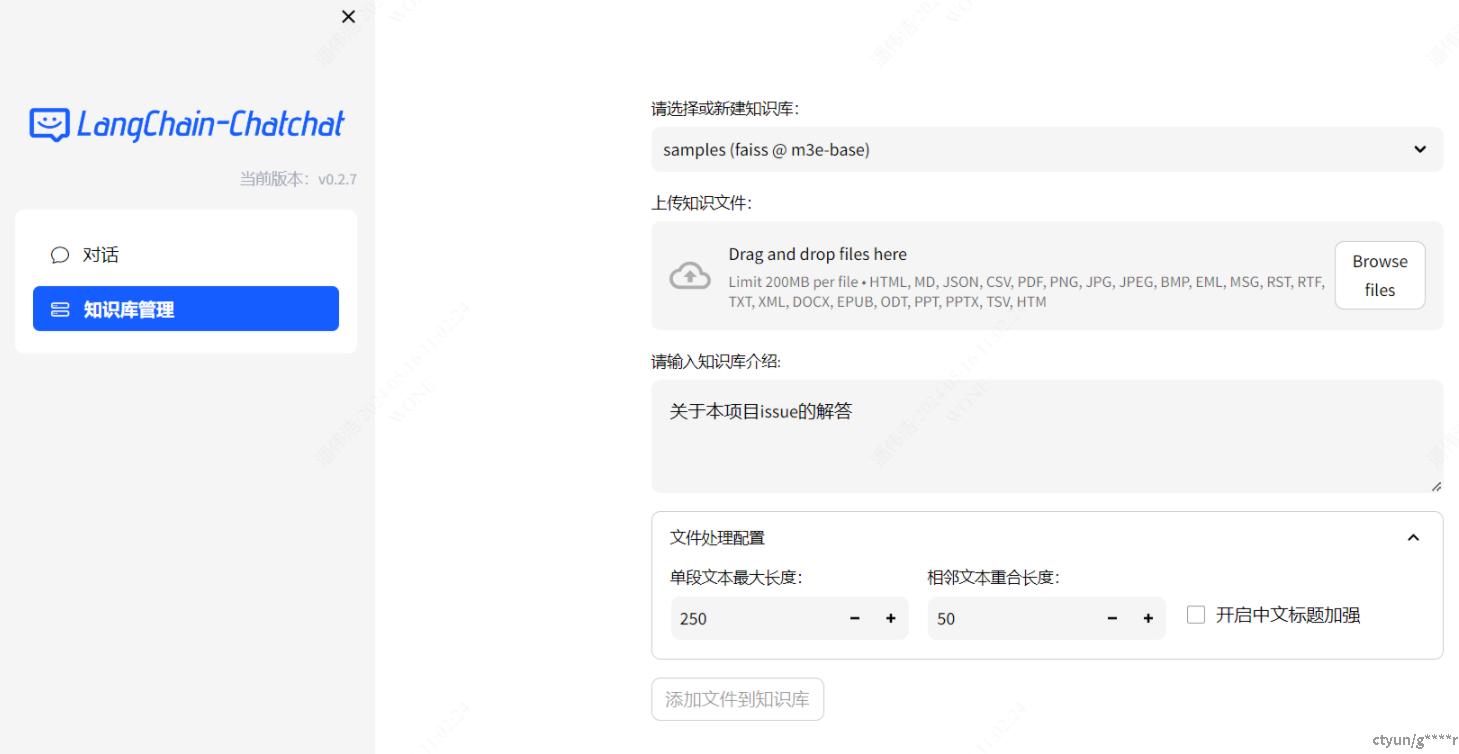Viewport: 1459px width, 754px height.
Task: Click the 添加文件到知识库 button
Action: [737, 700]
